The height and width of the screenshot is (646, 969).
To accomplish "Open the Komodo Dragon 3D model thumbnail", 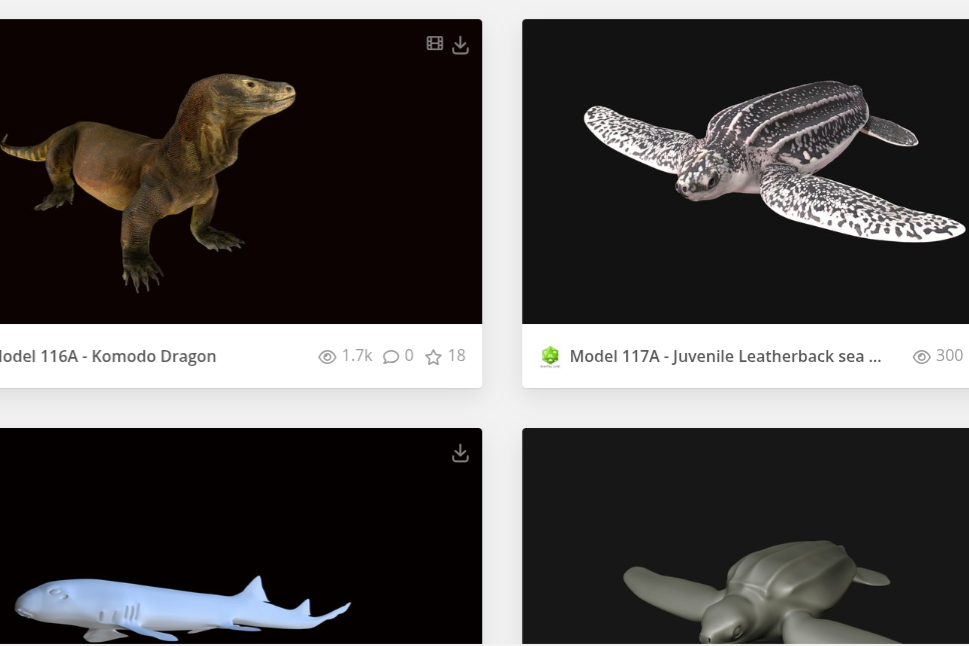I will [241, 171].
